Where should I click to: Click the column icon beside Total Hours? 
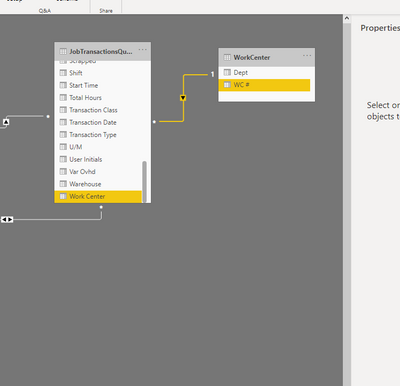63,97
